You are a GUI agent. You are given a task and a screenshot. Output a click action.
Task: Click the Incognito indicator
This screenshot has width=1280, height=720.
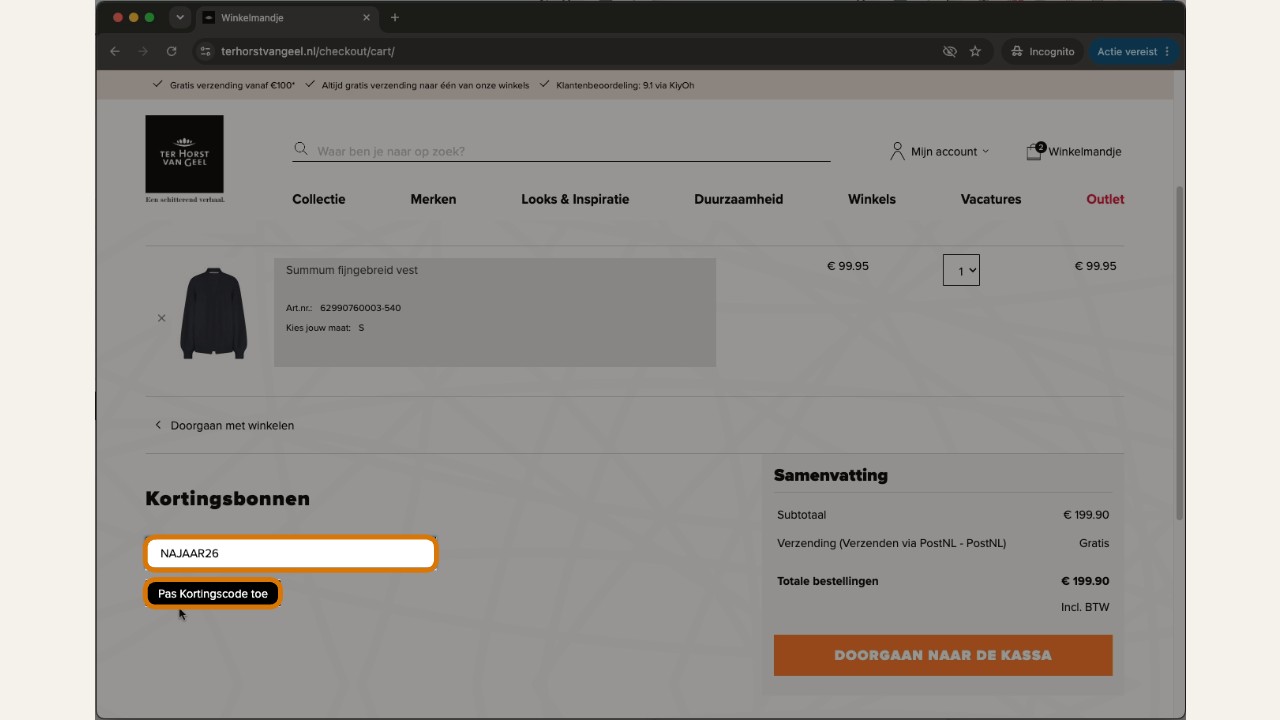[x=1042, y=51]
